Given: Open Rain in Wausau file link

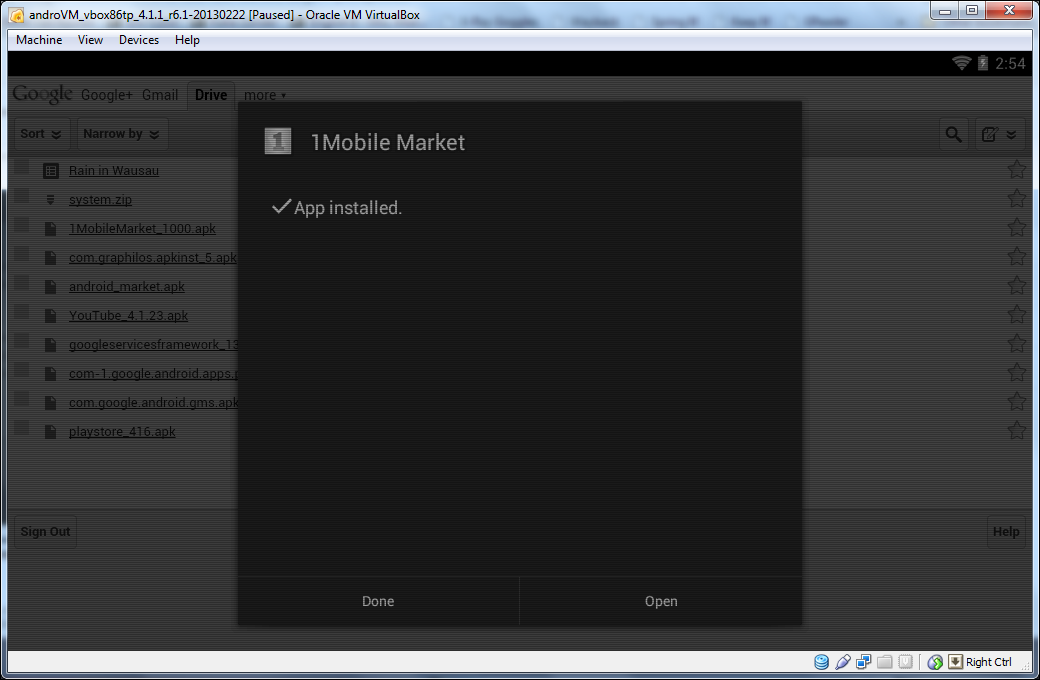Looking at the screenshot, I should pyautogui.click(x=113, y=170).
